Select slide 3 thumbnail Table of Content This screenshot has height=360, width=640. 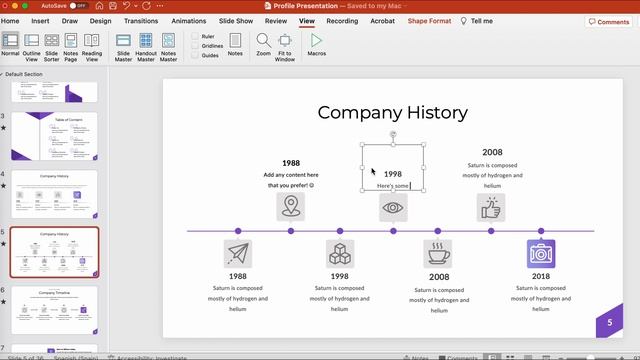54,136
